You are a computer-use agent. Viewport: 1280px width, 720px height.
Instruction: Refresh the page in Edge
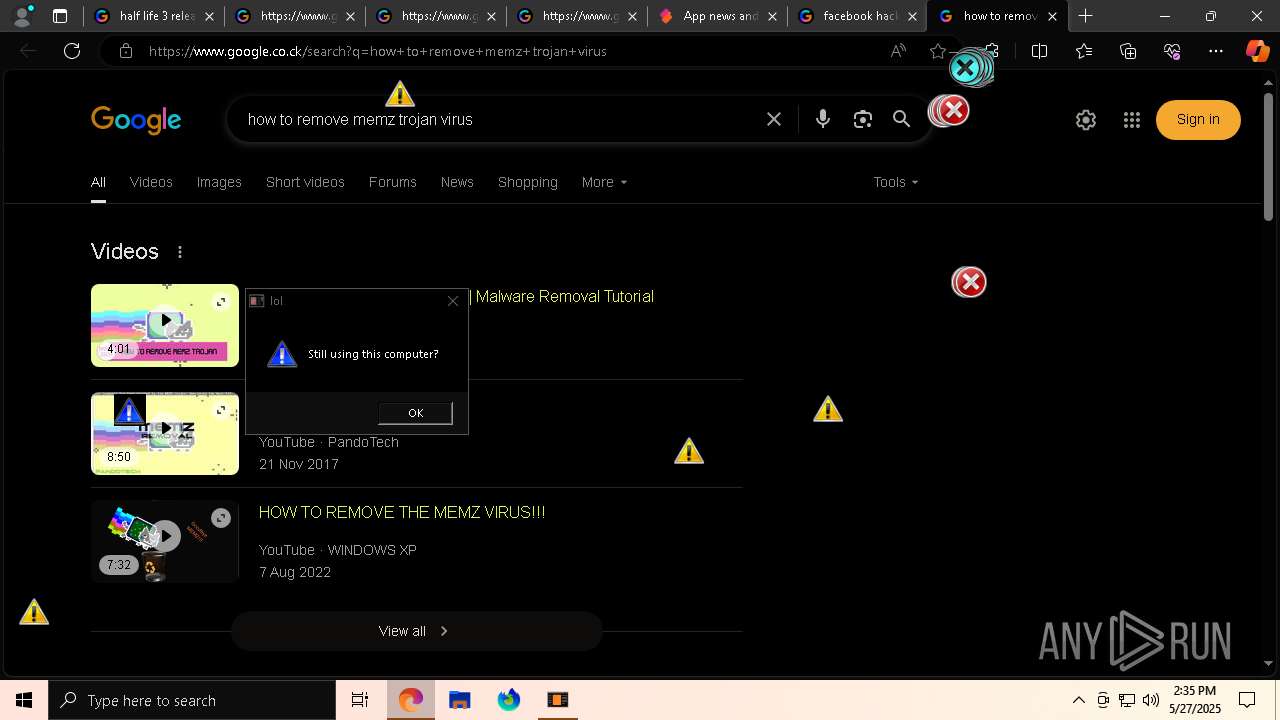tap(72, 51)
